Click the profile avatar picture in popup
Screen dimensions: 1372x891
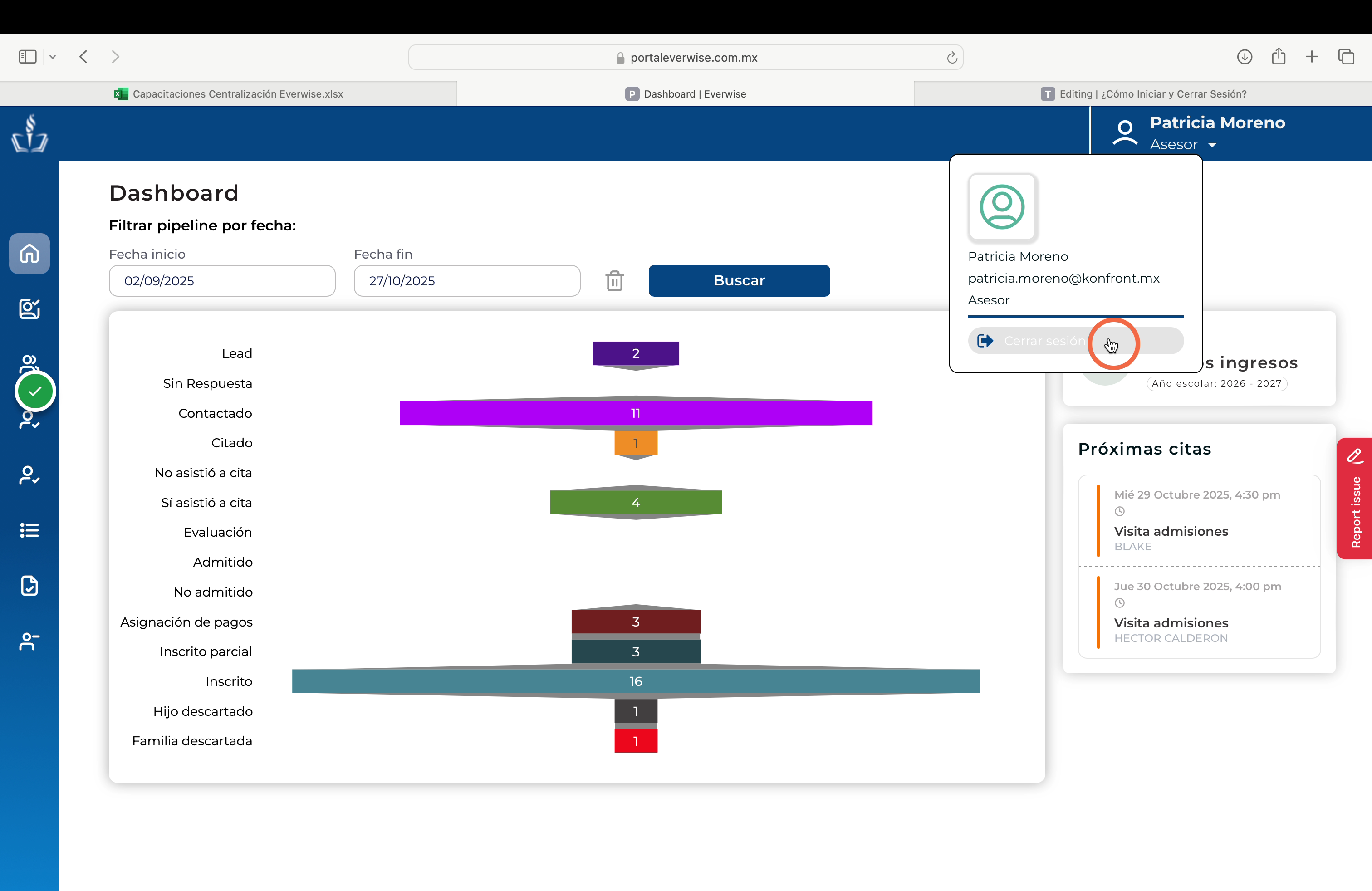click(x=1002, y=206)
